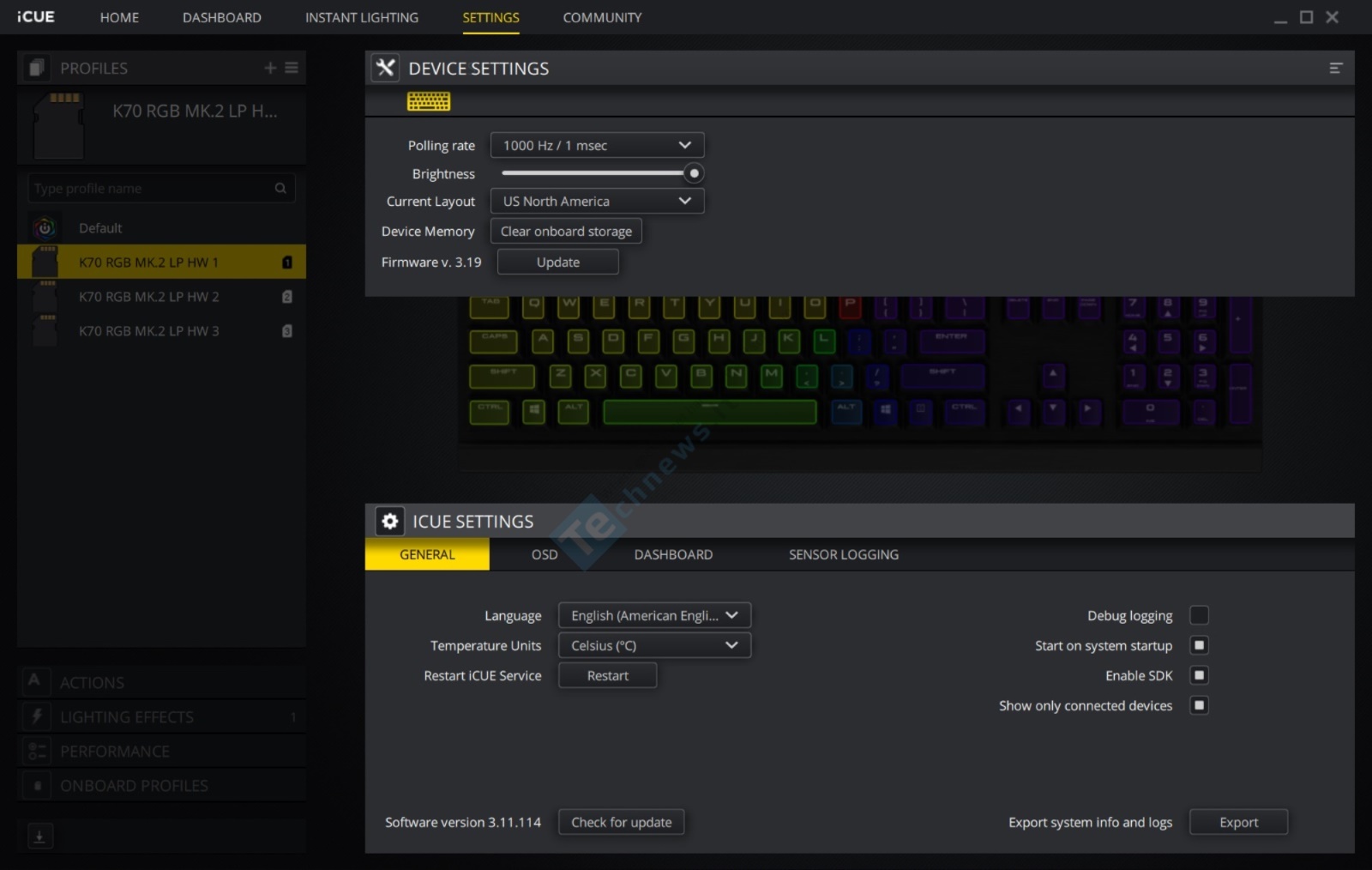The height and width of the screenshot is (870, 1372).
Task: Click the Actions section A icon
Action: (34, 681)
